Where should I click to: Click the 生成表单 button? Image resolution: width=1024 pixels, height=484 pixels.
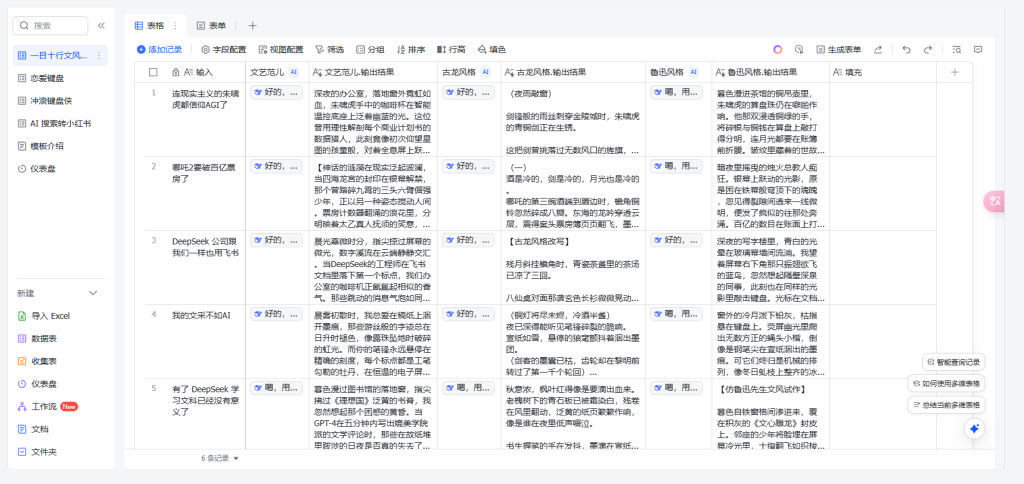point(837,49)
